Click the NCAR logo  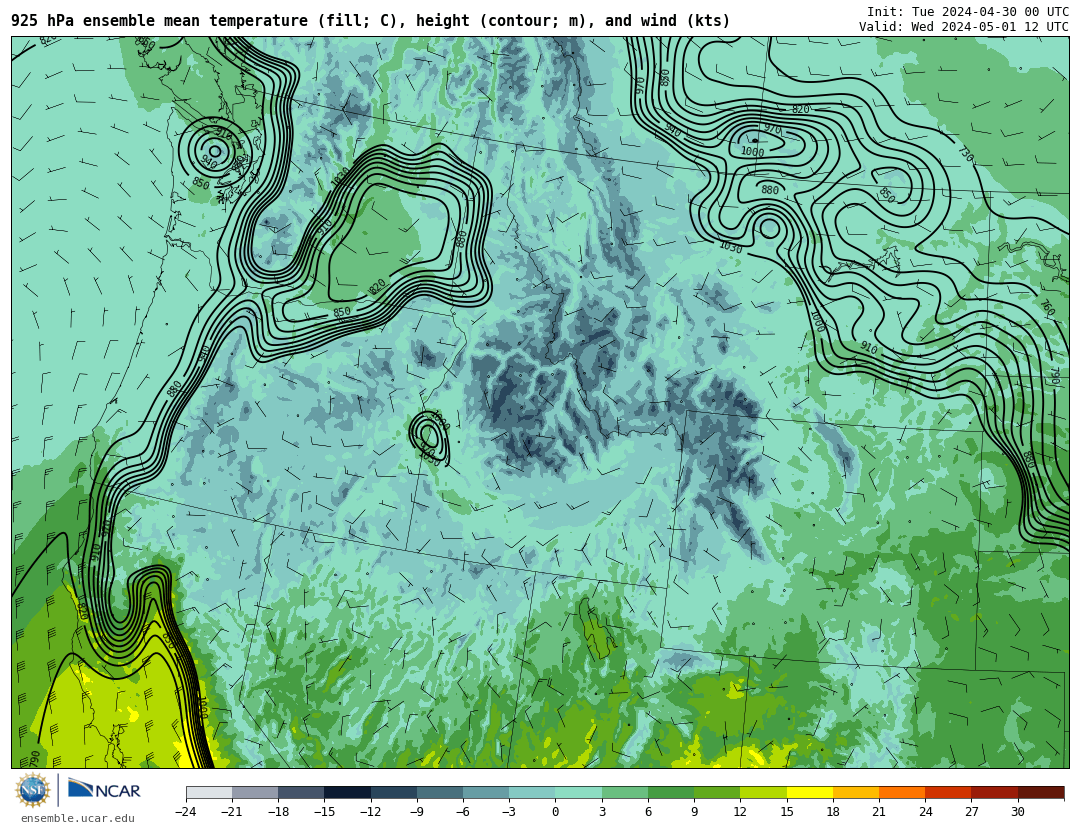click(104, 789)
